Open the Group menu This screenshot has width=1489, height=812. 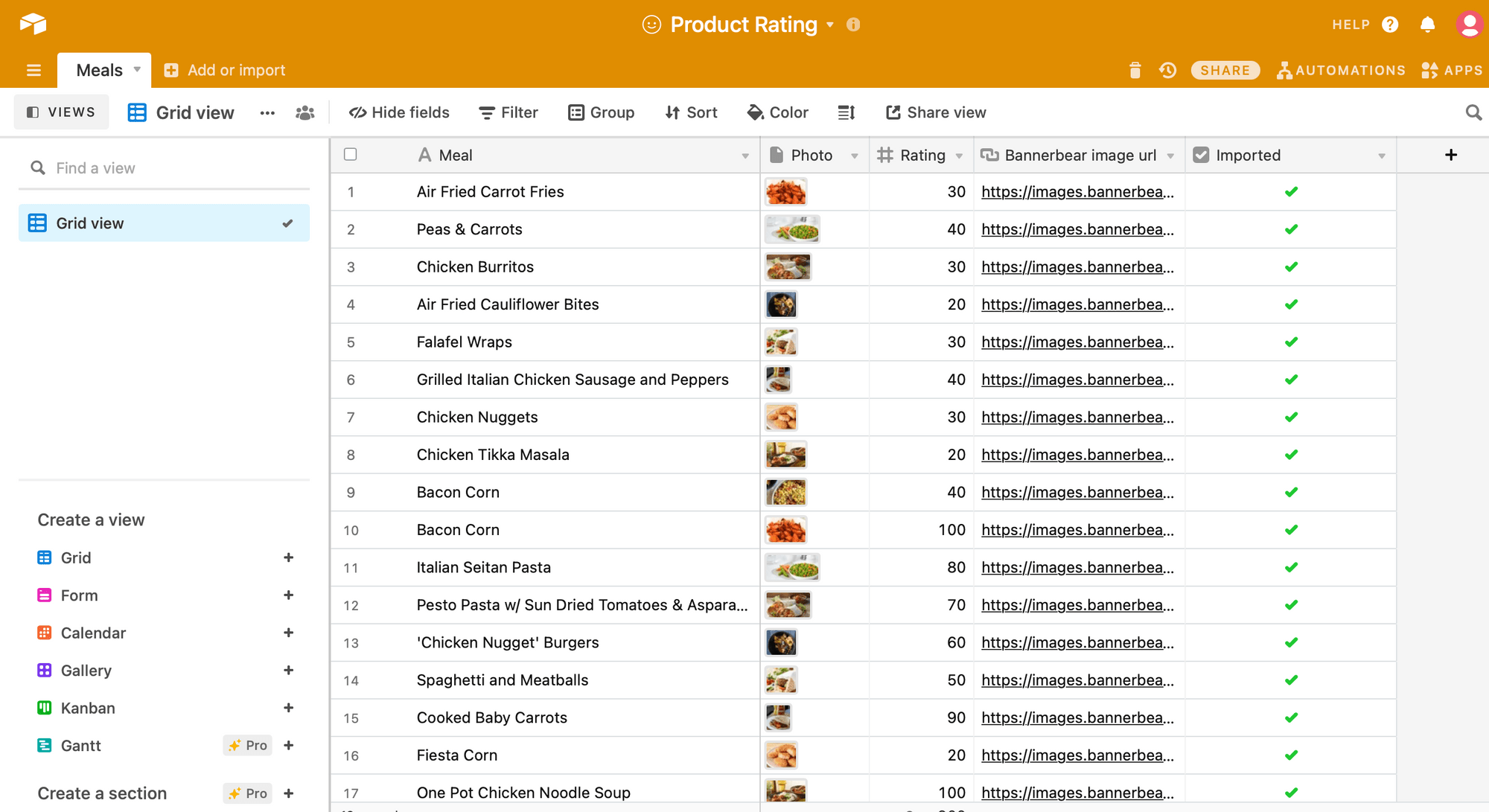(602, 112)
